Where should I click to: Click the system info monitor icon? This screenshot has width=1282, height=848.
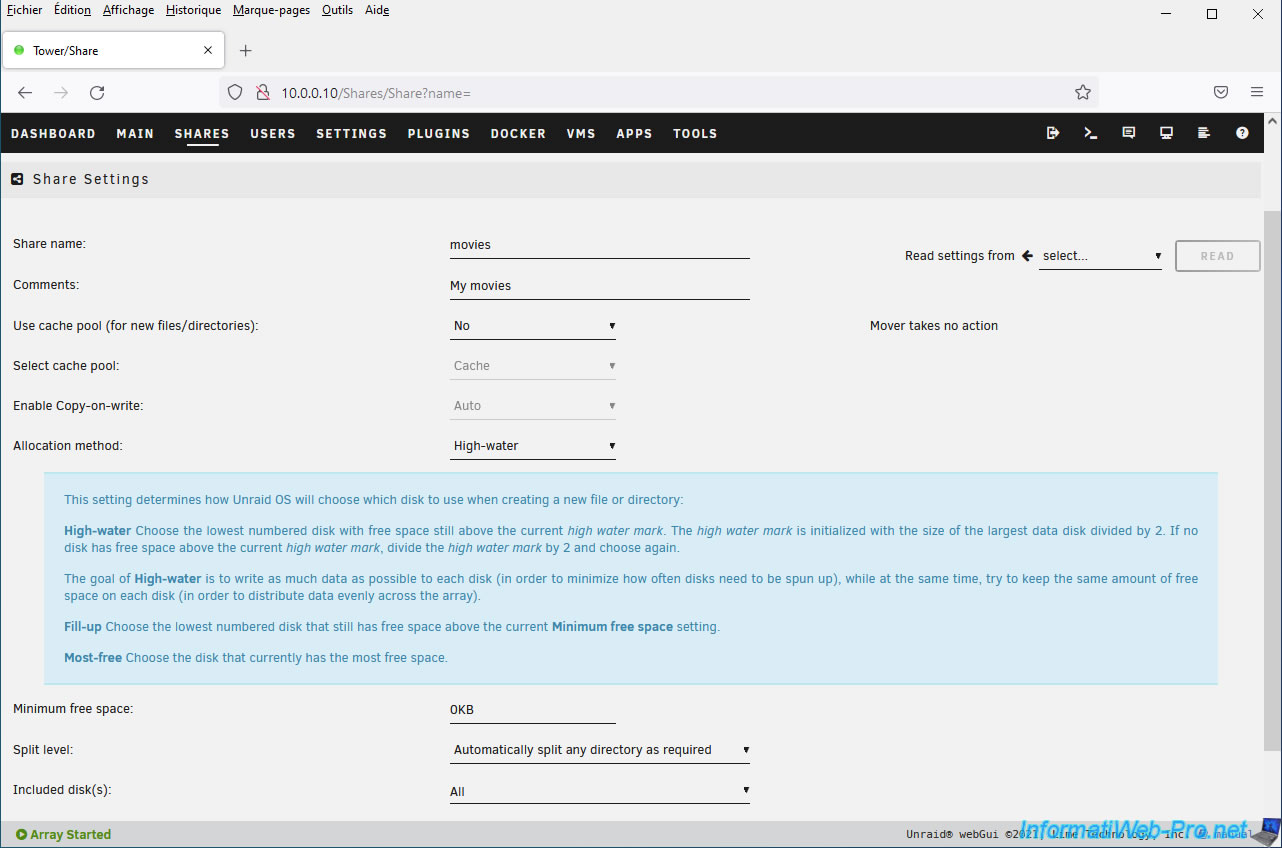[1166, 133]
